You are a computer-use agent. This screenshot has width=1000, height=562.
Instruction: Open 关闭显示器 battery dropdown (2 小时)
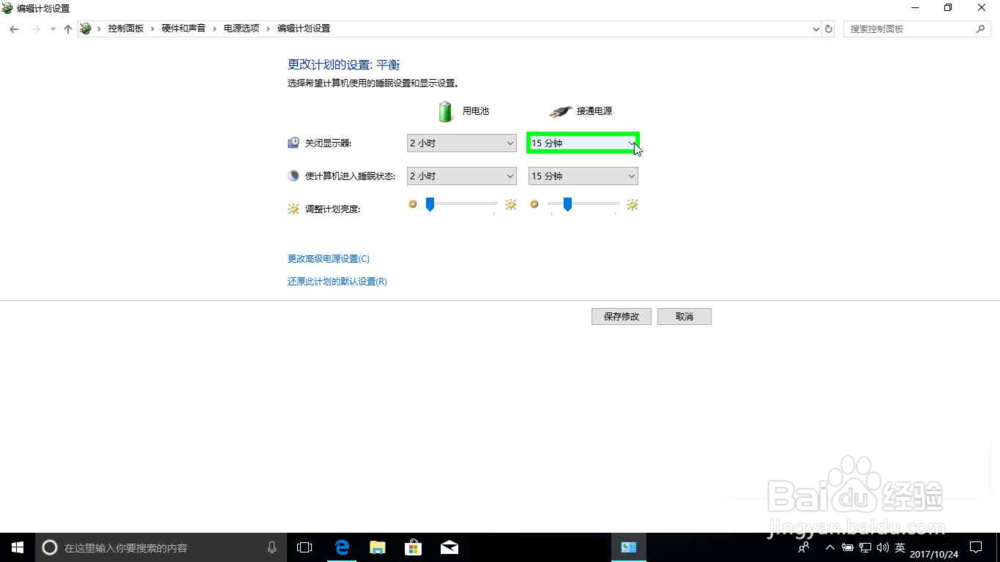461,143
